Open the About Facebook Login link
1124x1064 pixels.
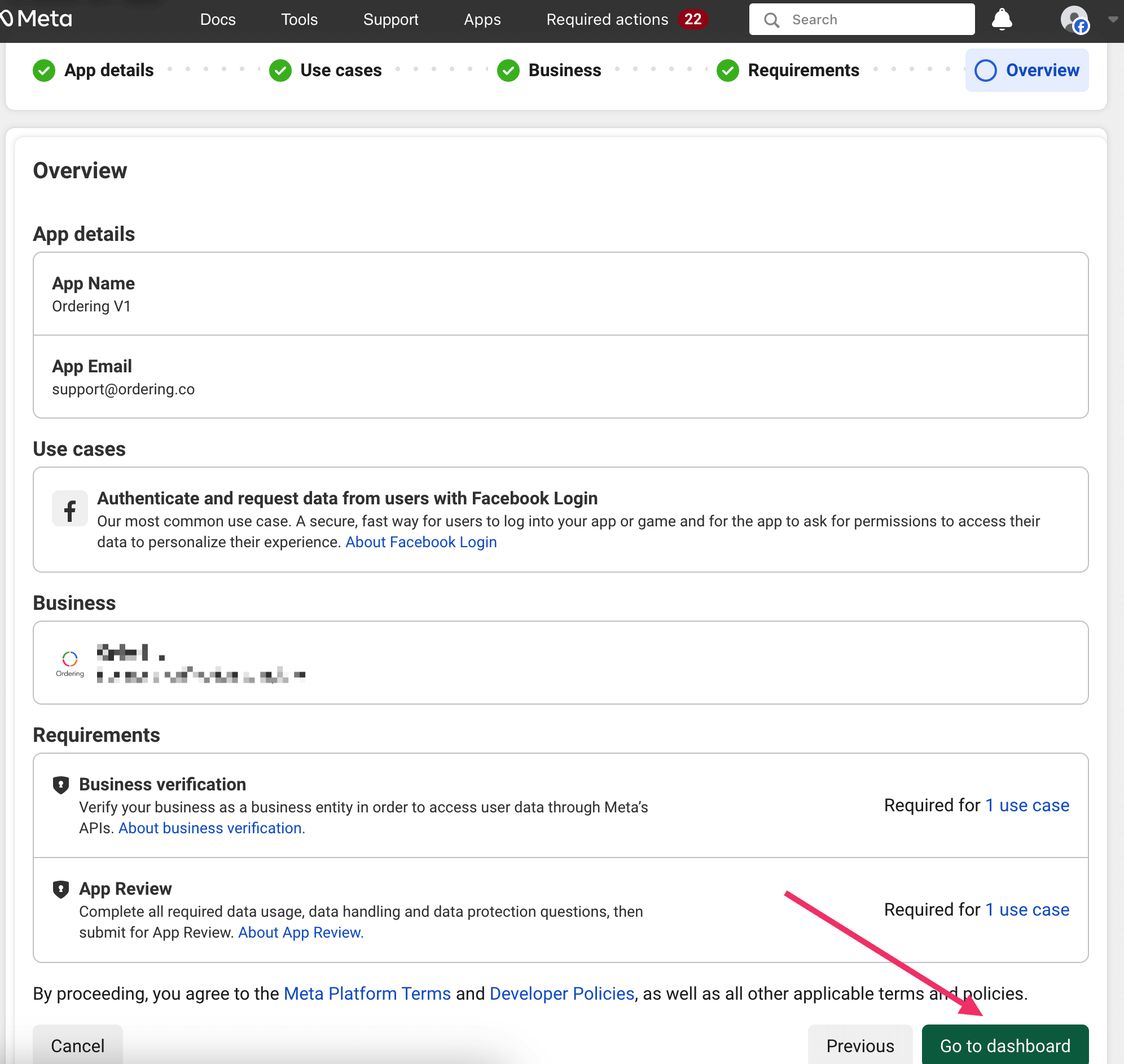421,542
